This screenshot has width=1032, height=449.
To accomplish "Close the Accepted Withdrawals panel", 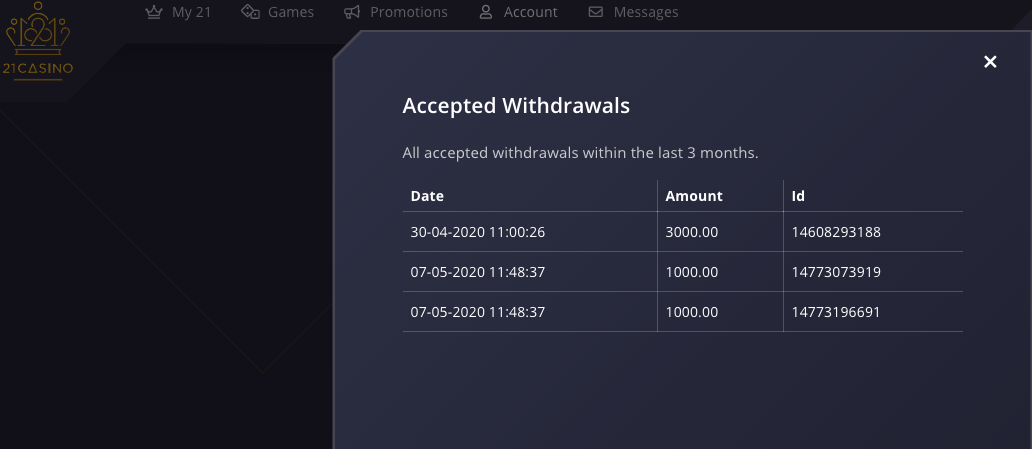I will click(990, 62).
